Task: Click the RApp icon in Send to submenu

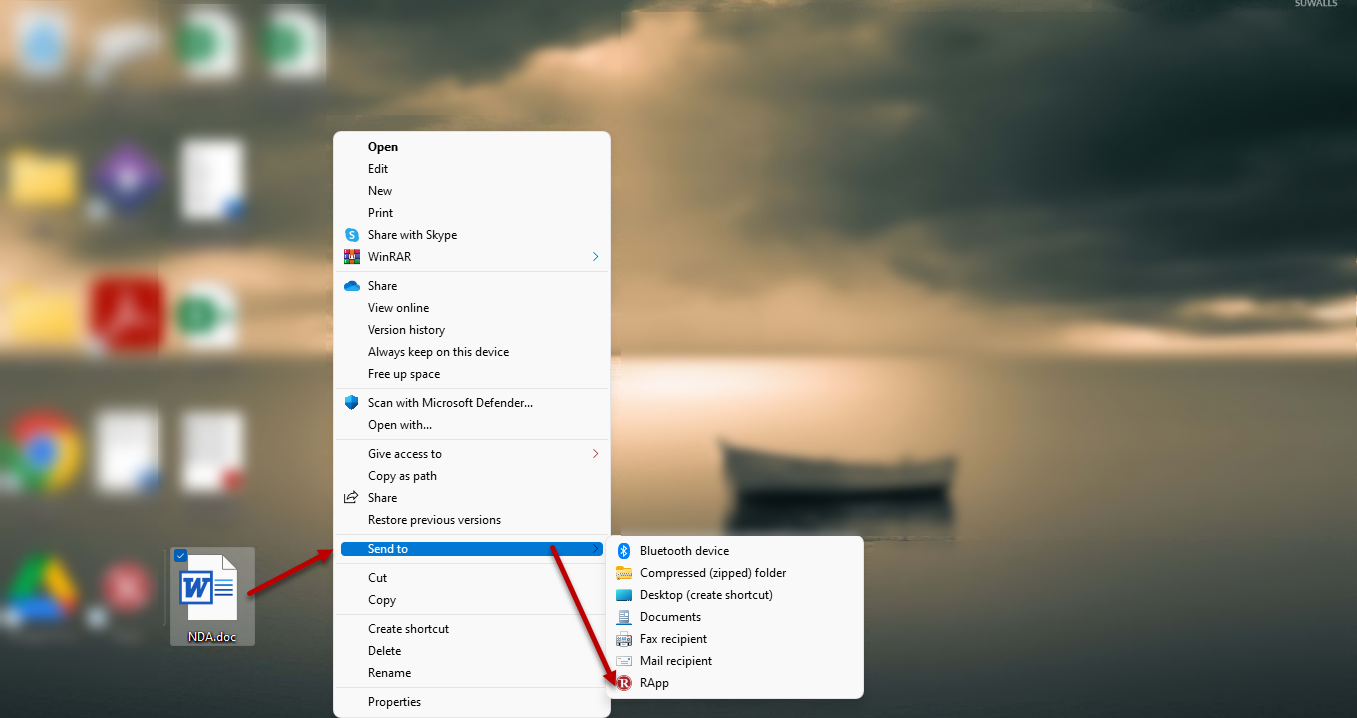Action: pyautogui.click(x=624, y=683)
